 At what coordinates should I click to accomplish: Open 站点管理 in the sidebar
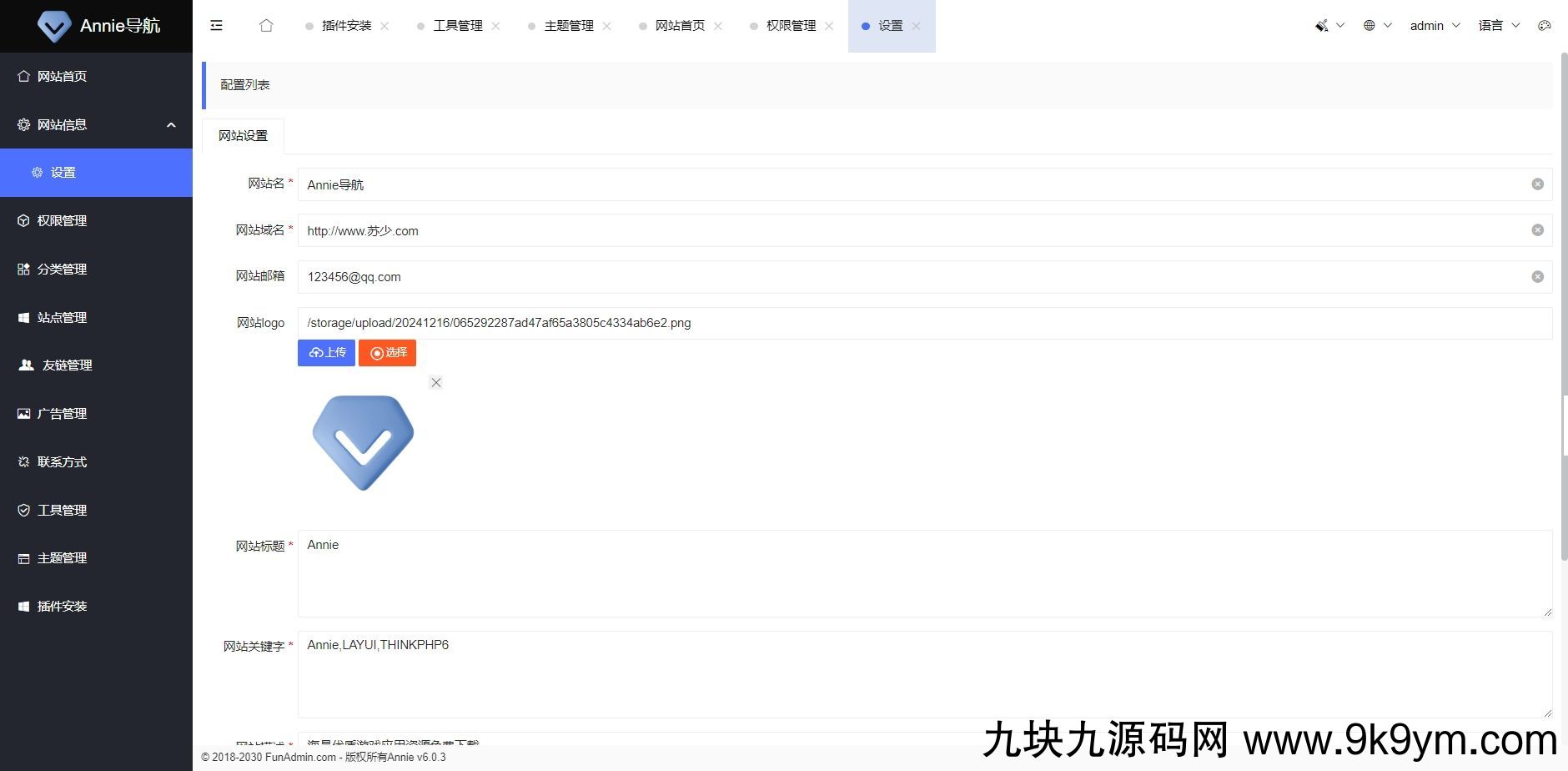coord(96,317)
